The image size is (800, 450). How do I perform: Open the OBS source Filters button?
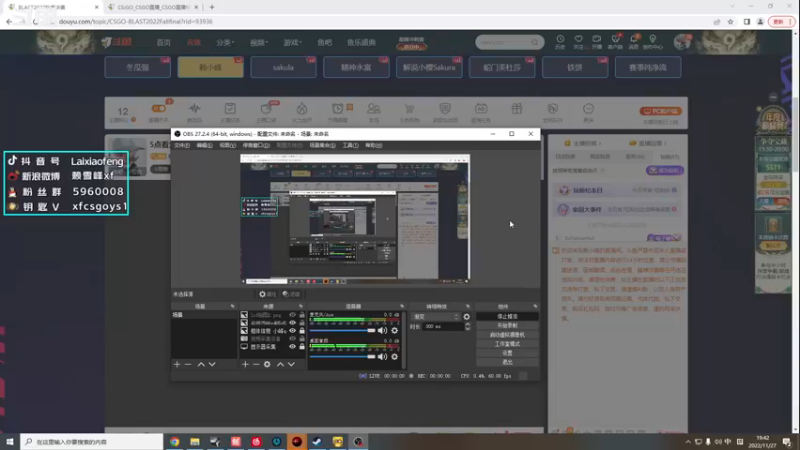pos(291,294)
